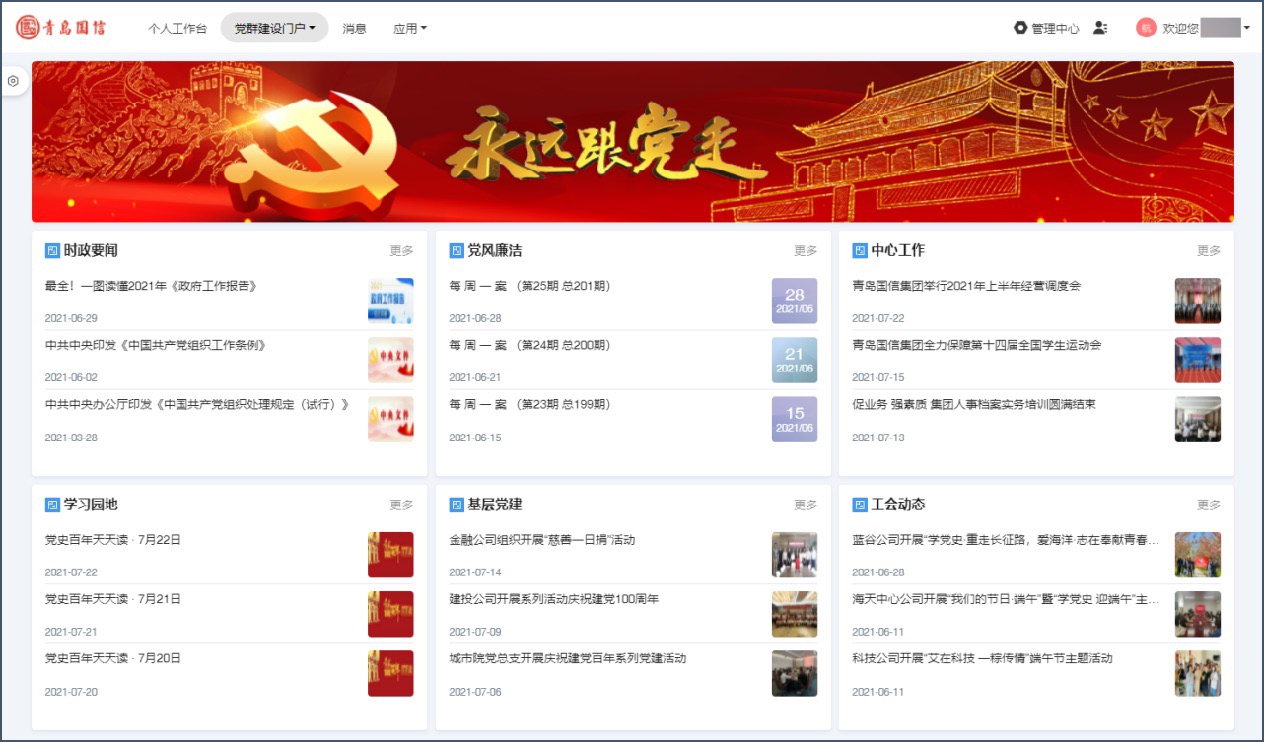Click the user avatar icon
Image resolution: width=1264 pixels, height=742 pixels.
(x=1146, y=28)
